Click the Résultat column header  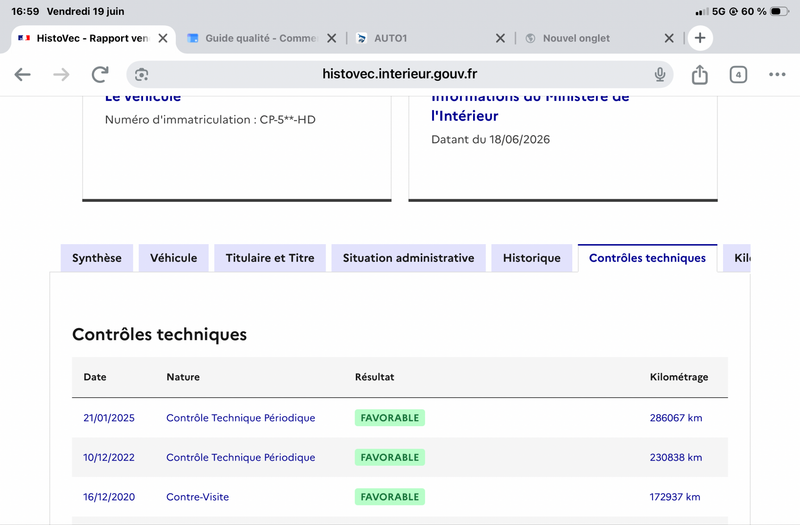(x=374, y=377)
